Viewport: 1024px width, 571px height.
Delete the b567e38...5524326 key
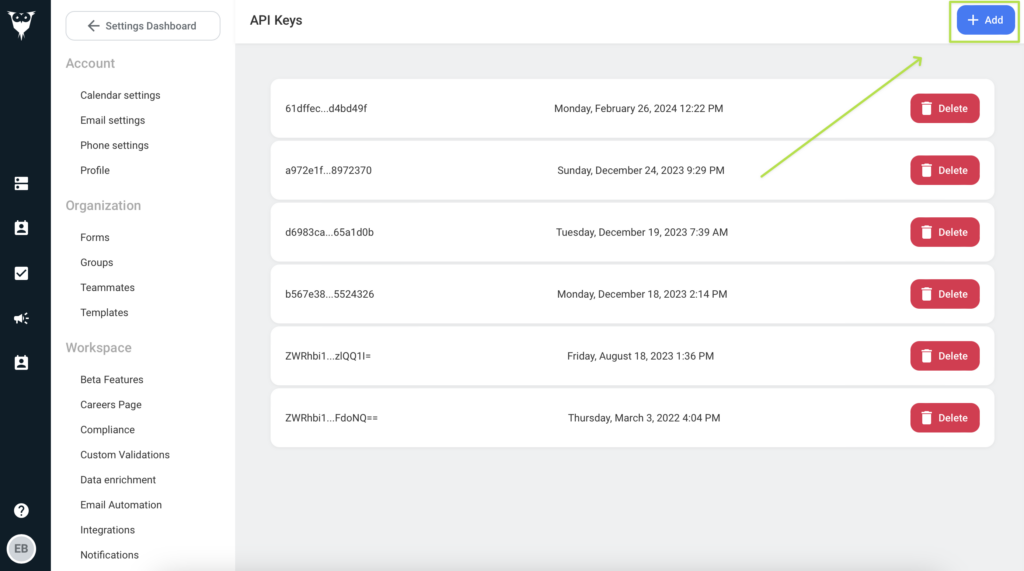944,294
